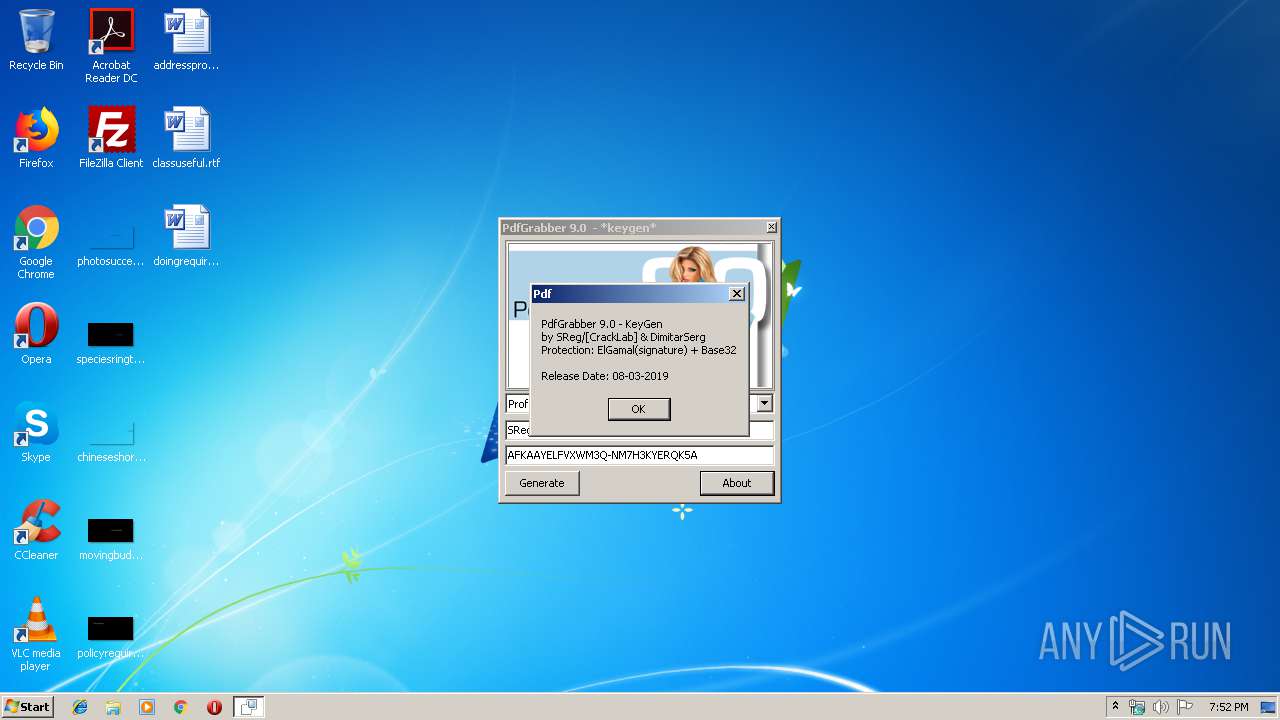Close the PdfGrabber 9.0 keygen window

(771, 228)
